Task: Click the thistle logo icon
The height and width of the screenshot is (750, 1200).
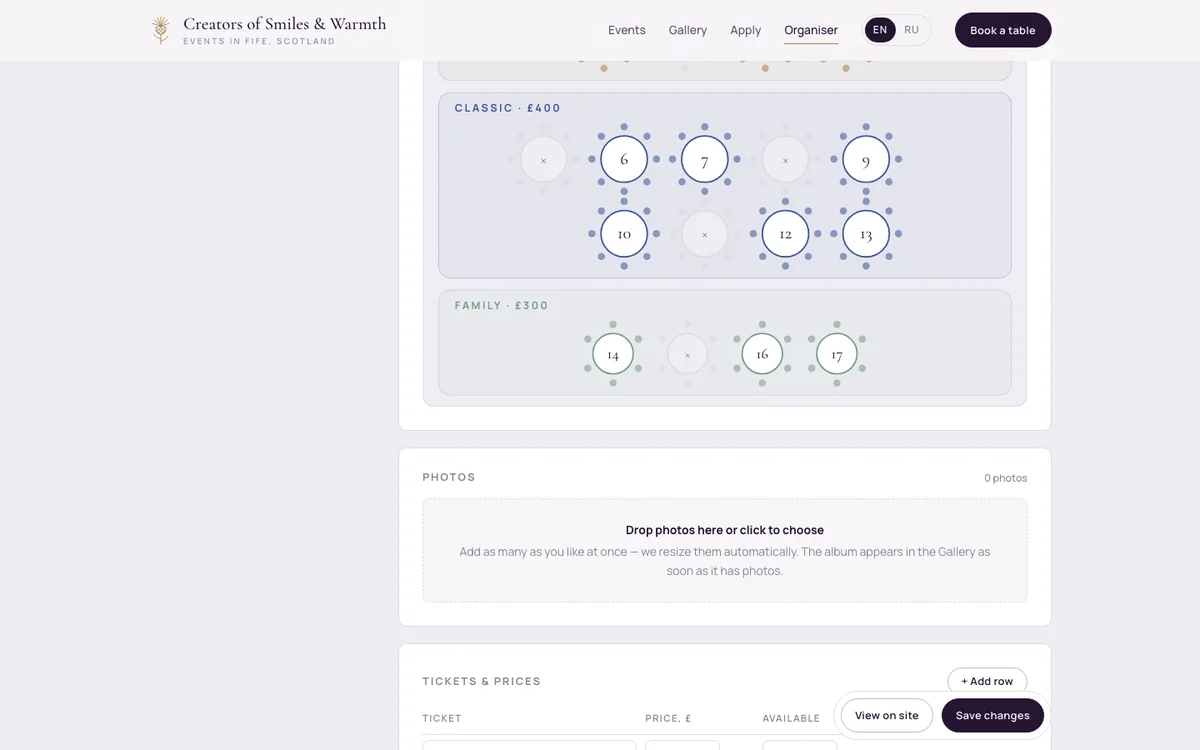Action: (161, 30)
